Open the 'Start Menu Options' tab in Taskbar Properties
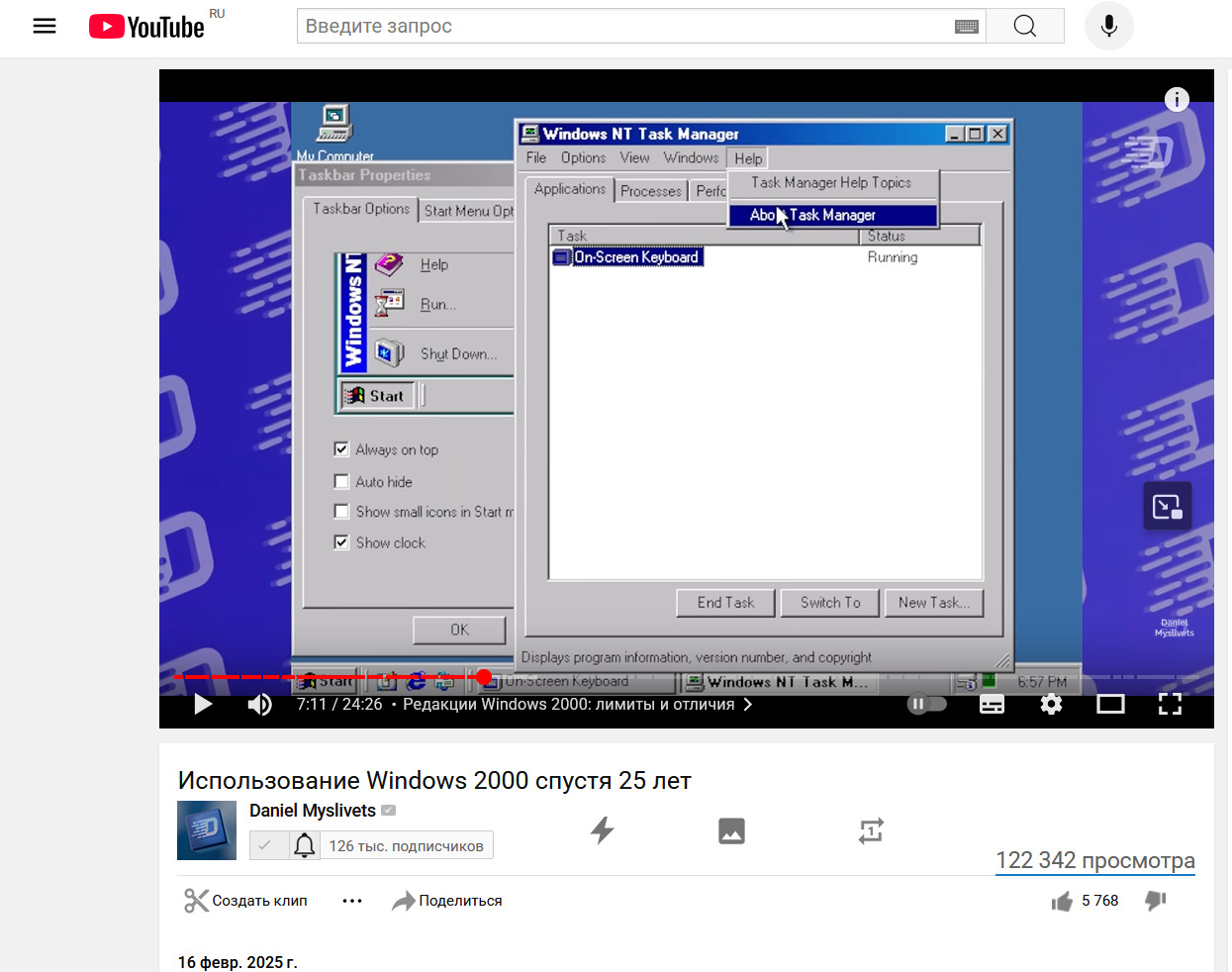1232x972 pixels. pos(467,211)
